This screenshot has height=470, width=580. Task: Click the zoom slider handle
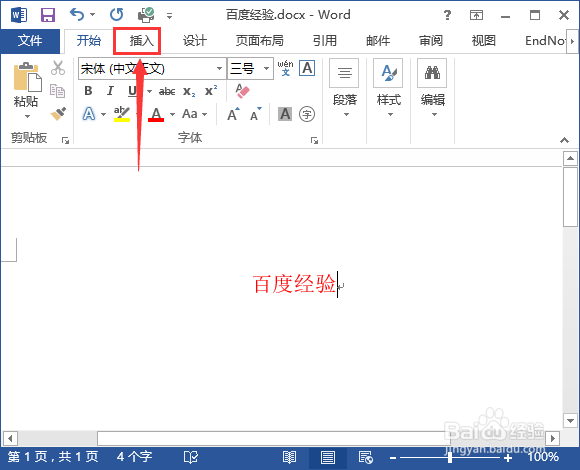(x=450, y=458)
